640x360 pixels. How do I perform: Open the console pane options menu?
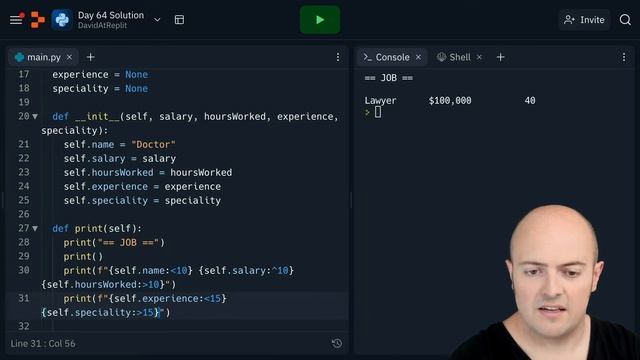[624, 57]
